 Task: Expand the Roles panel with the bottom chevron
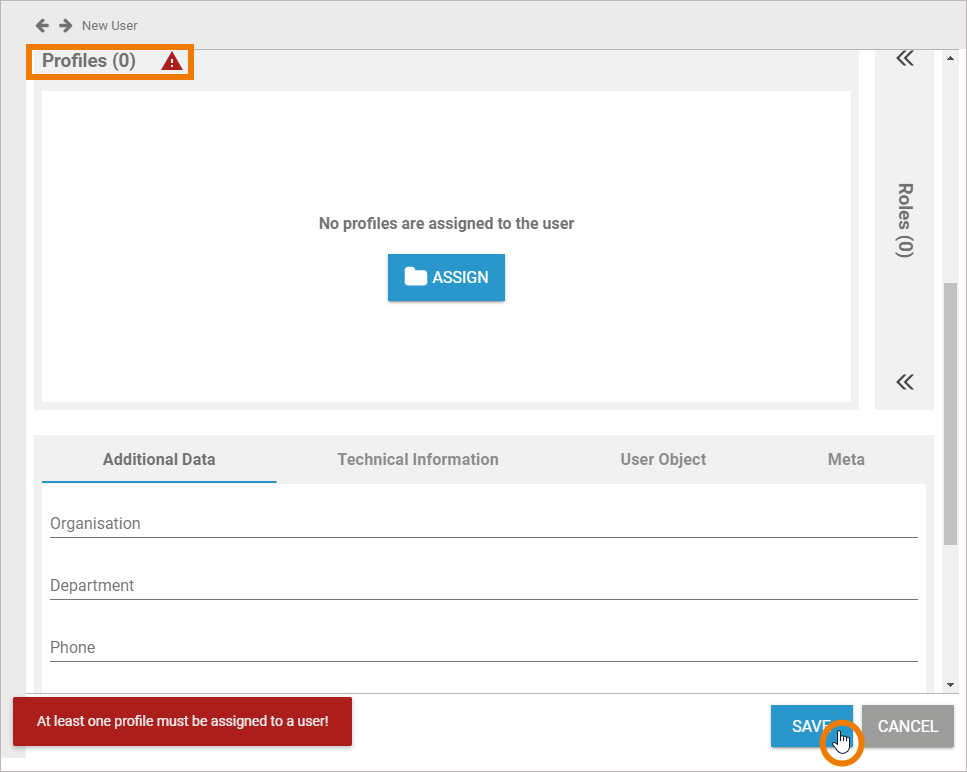[x=903, y=382]
